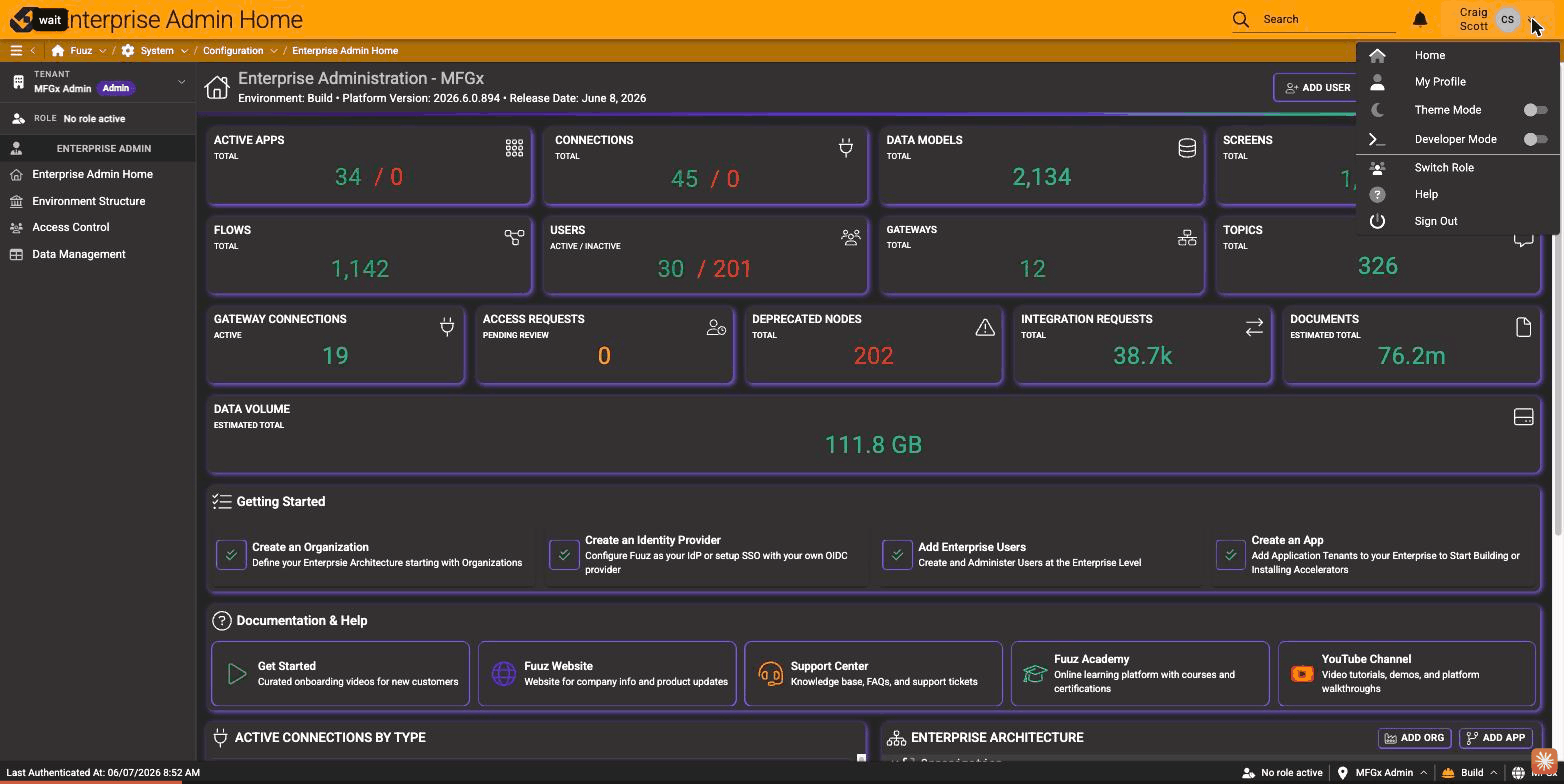Click the ADD APP button
This screenshot has width=1568, height=784.
1496,738
